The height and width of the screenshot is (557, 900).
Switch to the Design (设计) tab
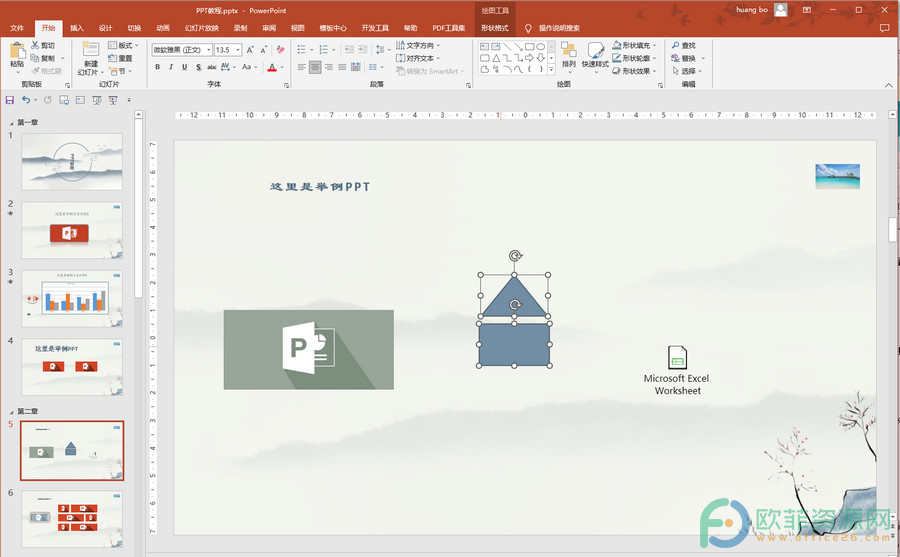(x=106, y=28)
